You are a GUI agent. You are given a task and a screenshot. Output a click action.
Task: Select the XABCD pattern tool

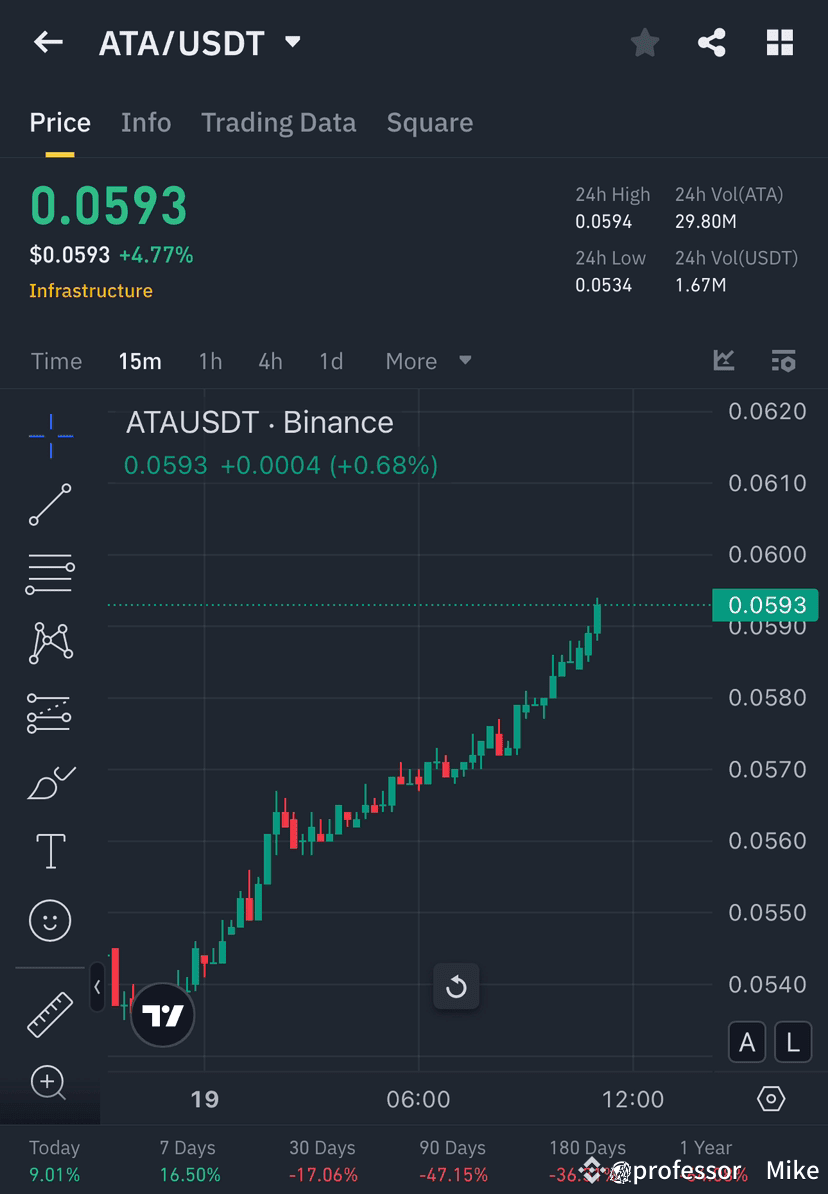[x=50, y=643]
